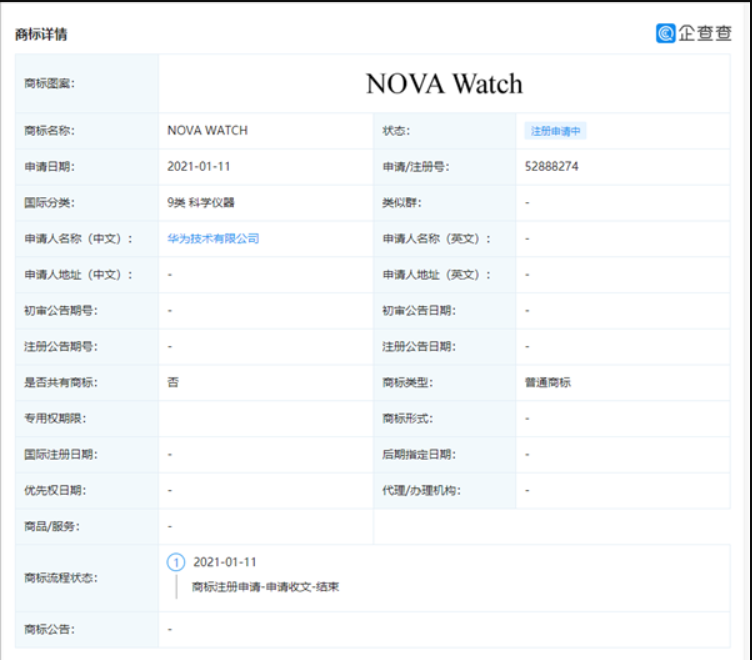Image resolution: width=752 pixels, height=660 pixels.
Task: Click the 初审公告期号 label
Action: (61, 310)
